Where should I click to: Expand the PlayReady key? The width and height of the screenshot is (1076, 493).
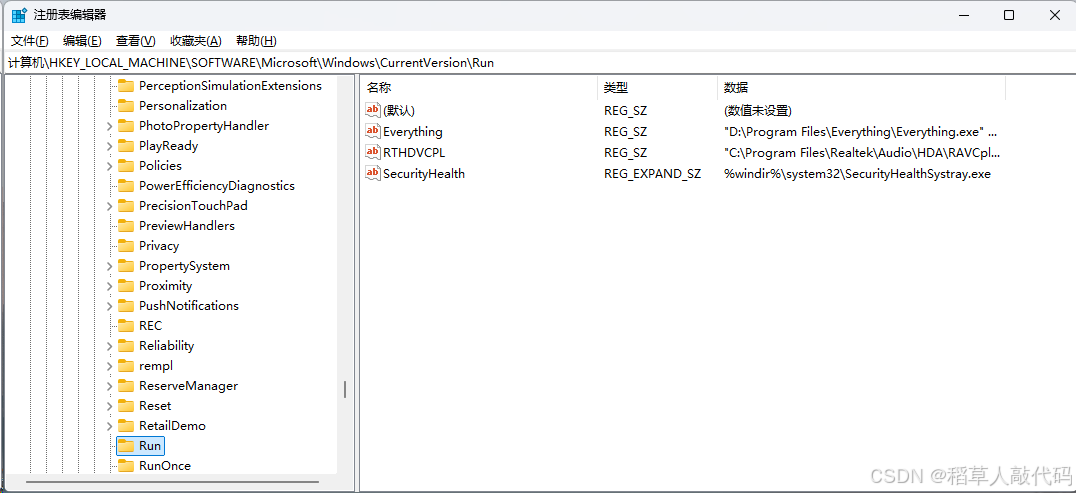click(x=109, y=146)
